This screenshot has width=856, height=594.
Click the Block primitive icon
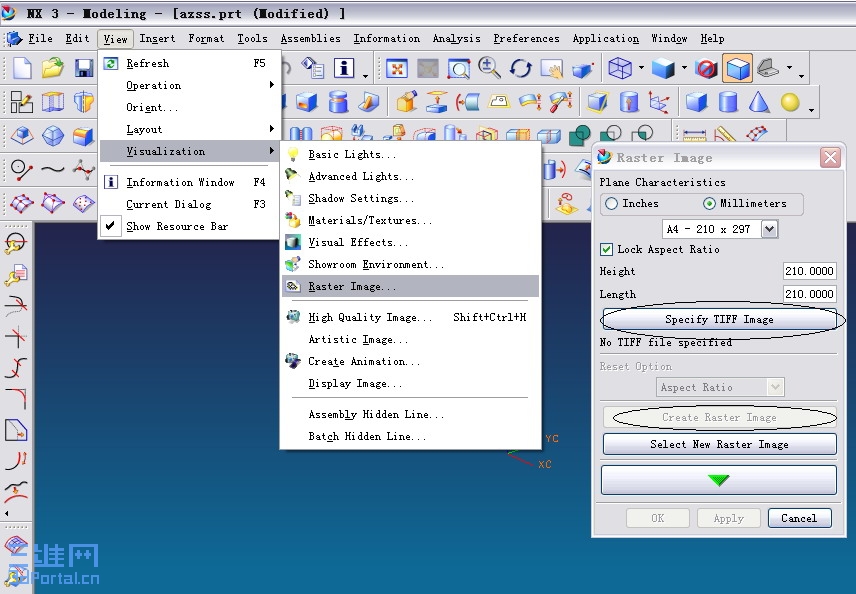click(x=697, y=102)
